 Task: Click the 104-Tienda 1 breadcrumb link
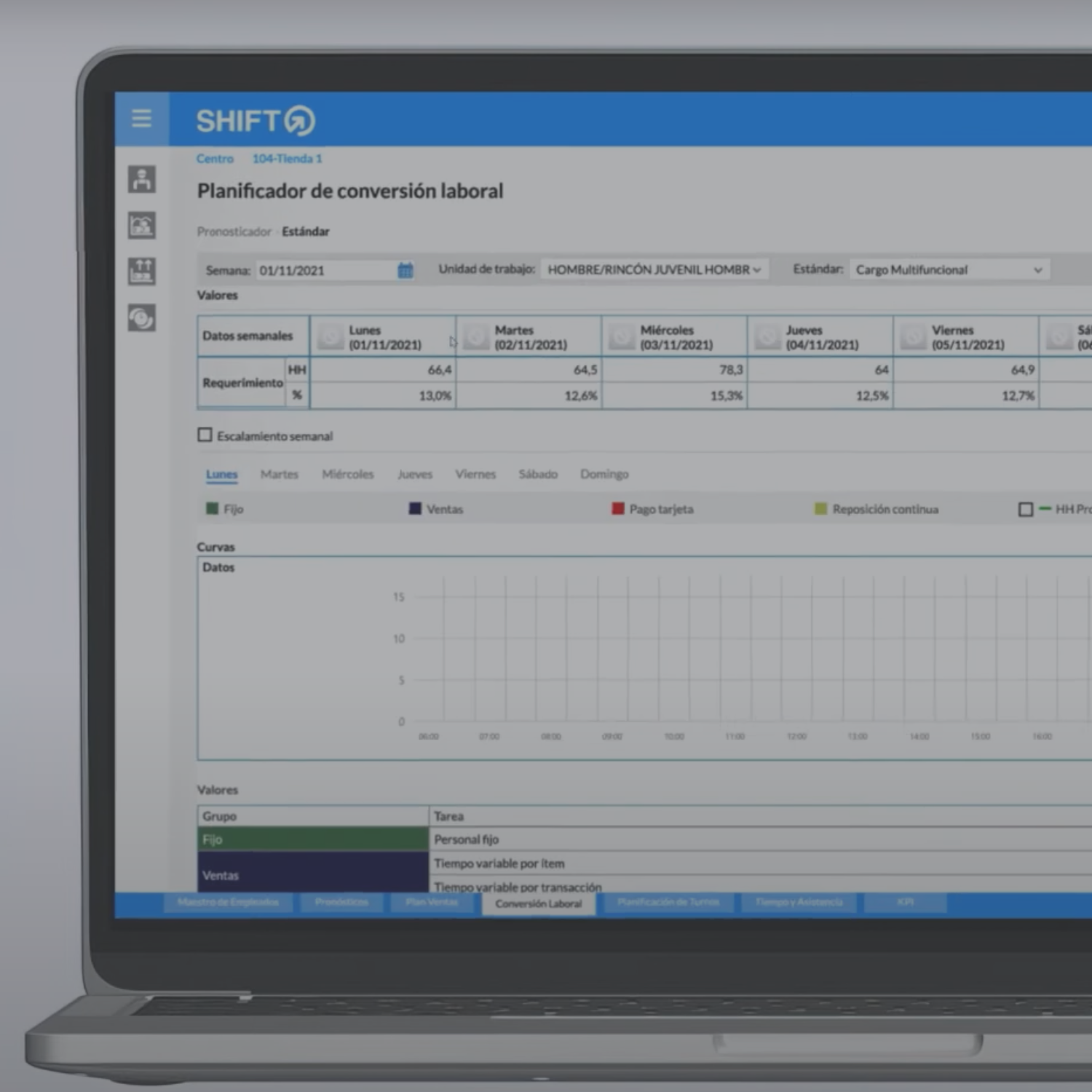tap(287, 159)
